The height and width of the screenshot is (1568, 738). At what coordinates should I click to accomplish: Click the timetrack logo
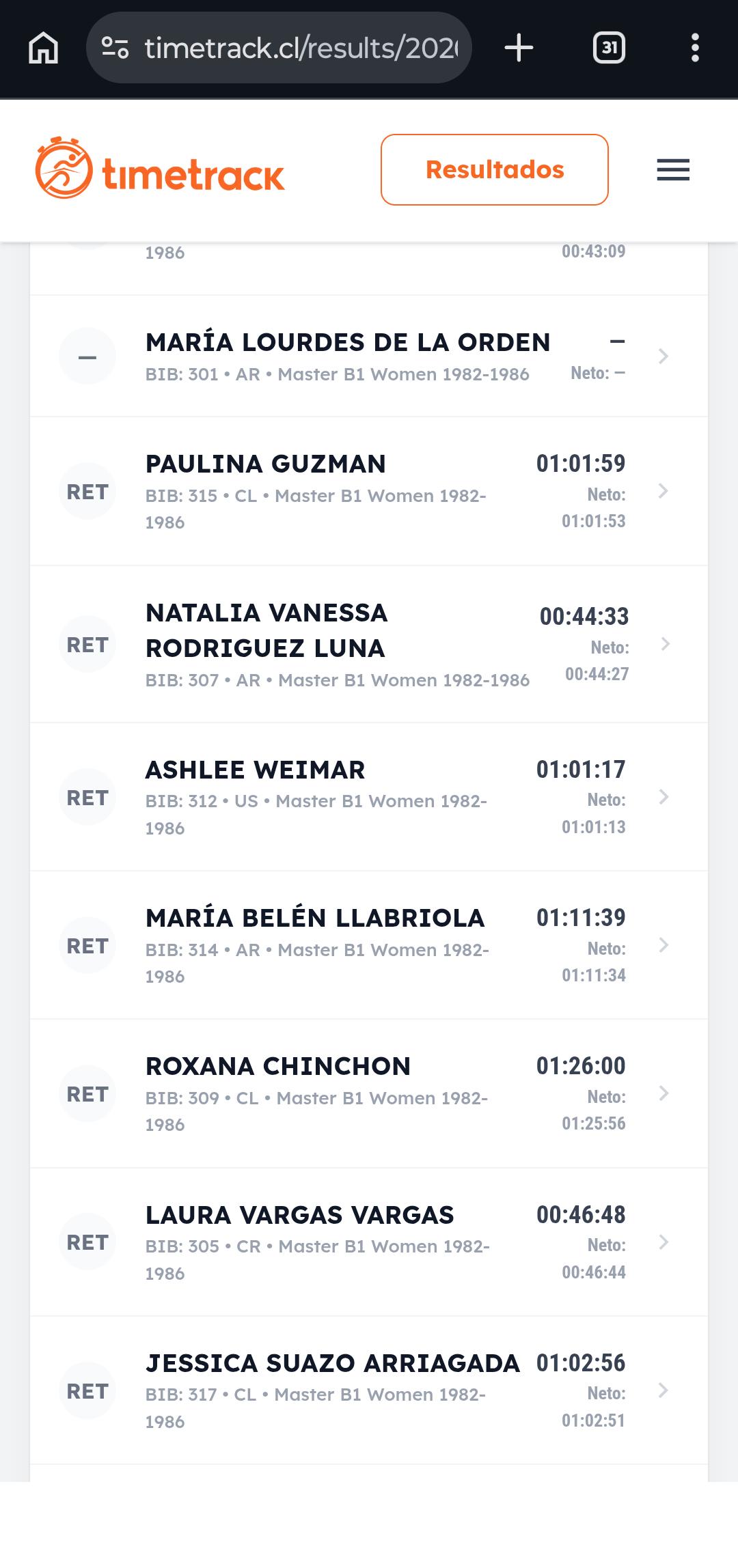coord(160,169)
